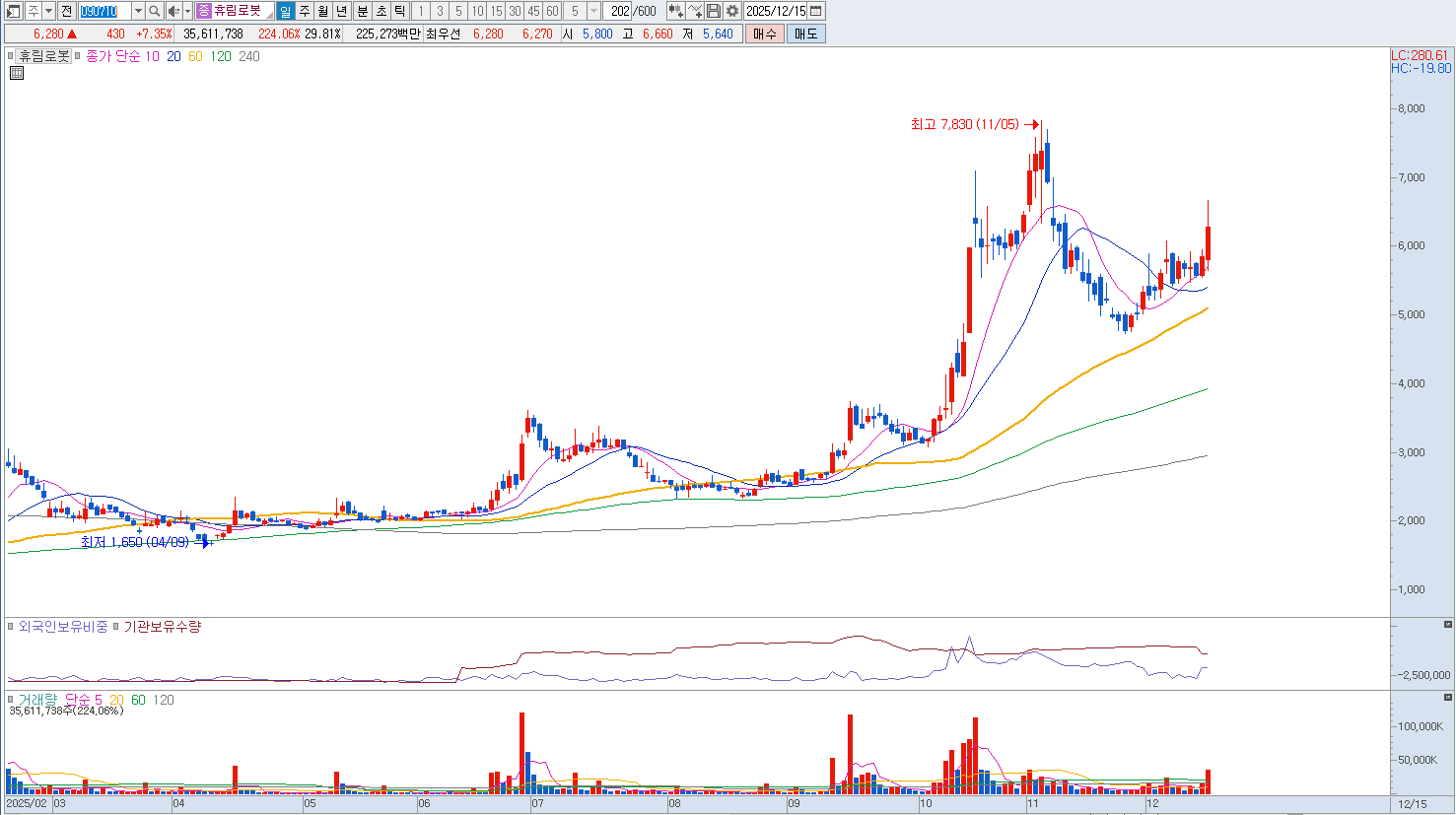Open chart settings gear icon
Screen dimensions: 1456x815
pyautogui.click(x=732, y=11)
